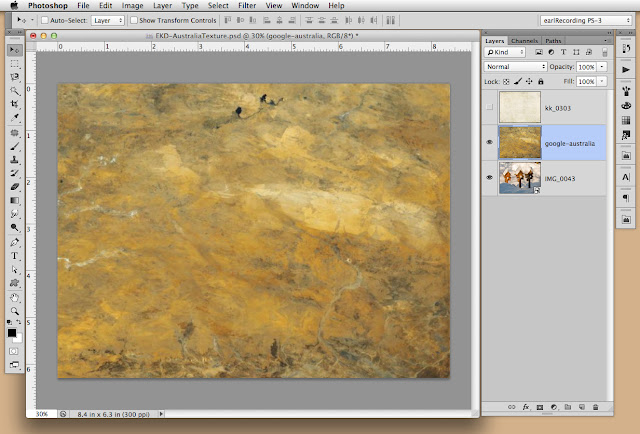The height and width of the screenshot is (434, 640).
Task: Delete layer with the trash icon
Action: 596,407
